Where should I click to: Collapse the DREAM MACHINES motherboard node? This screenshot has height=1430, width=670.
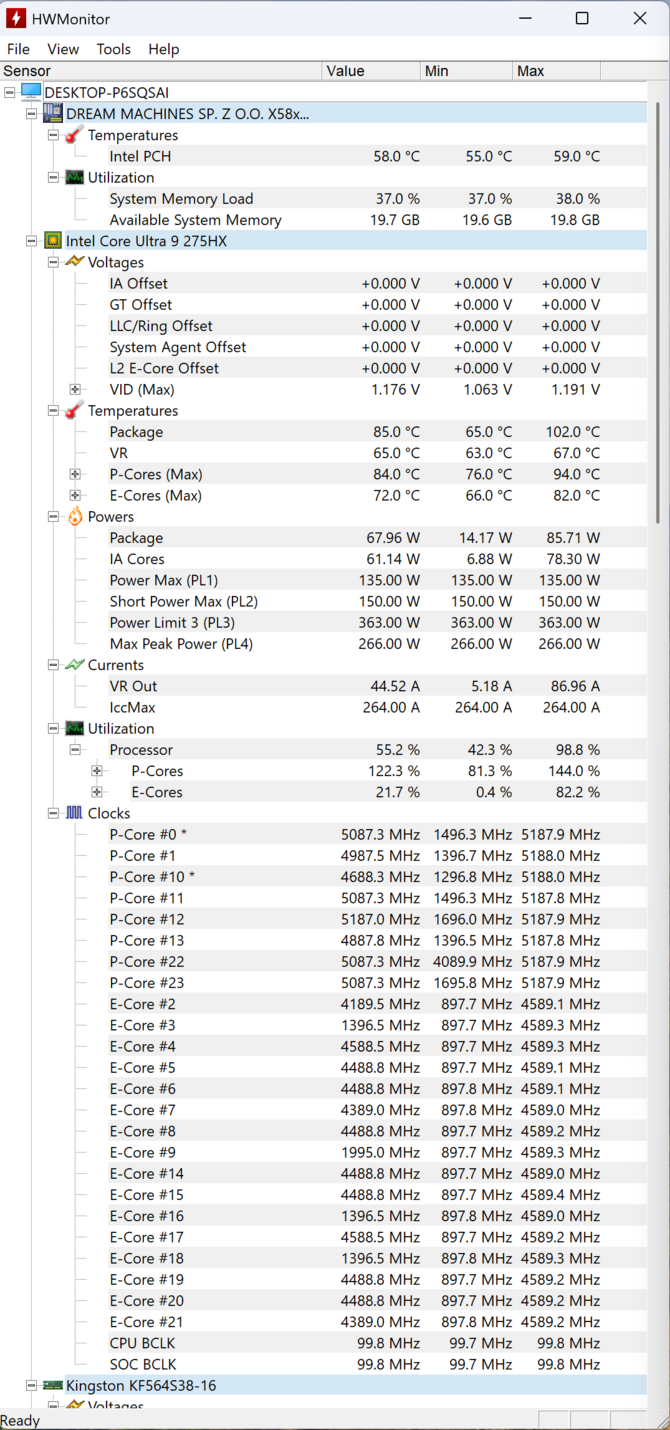pos(32,113)
